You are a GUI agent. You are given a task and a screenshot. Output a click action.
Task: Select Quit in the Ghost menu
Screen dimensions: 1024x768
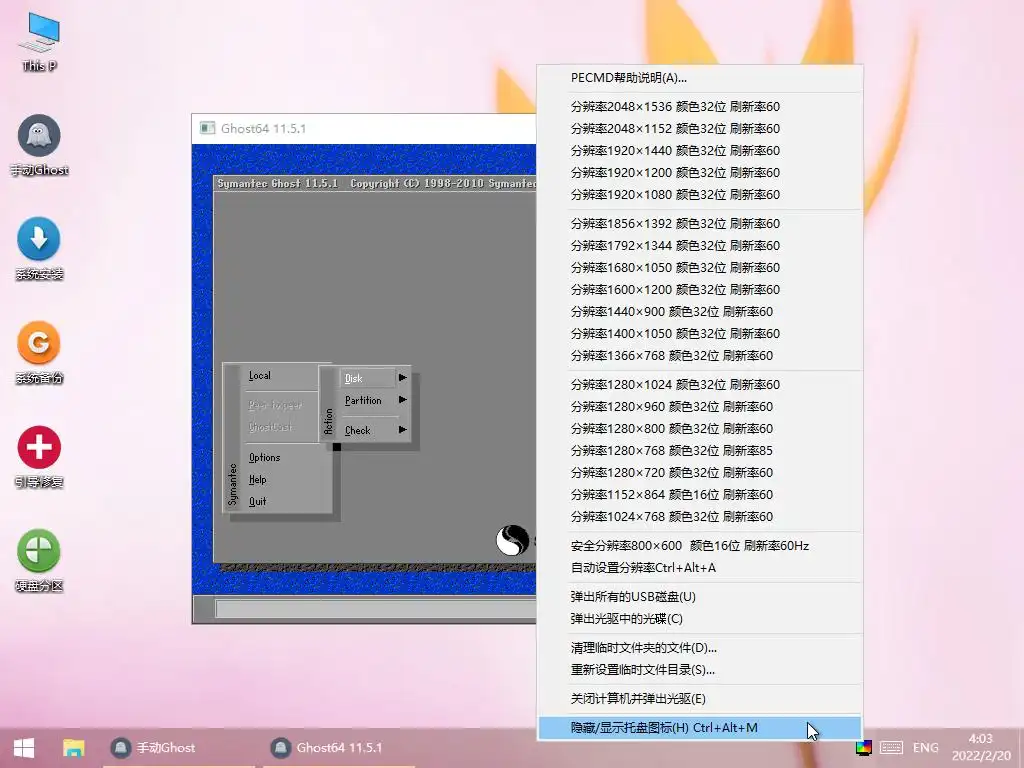click(257, 502)
